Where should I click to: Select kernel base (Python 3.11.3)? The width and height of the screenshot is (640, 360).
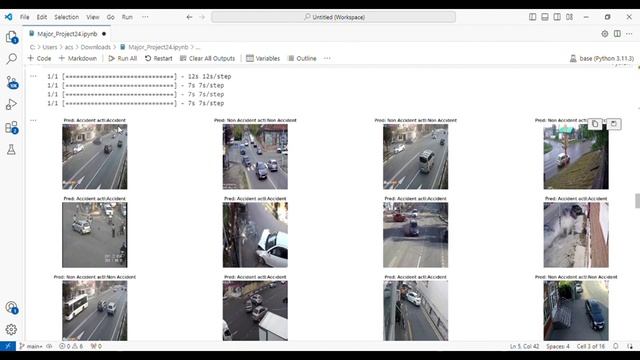(602, 58)
